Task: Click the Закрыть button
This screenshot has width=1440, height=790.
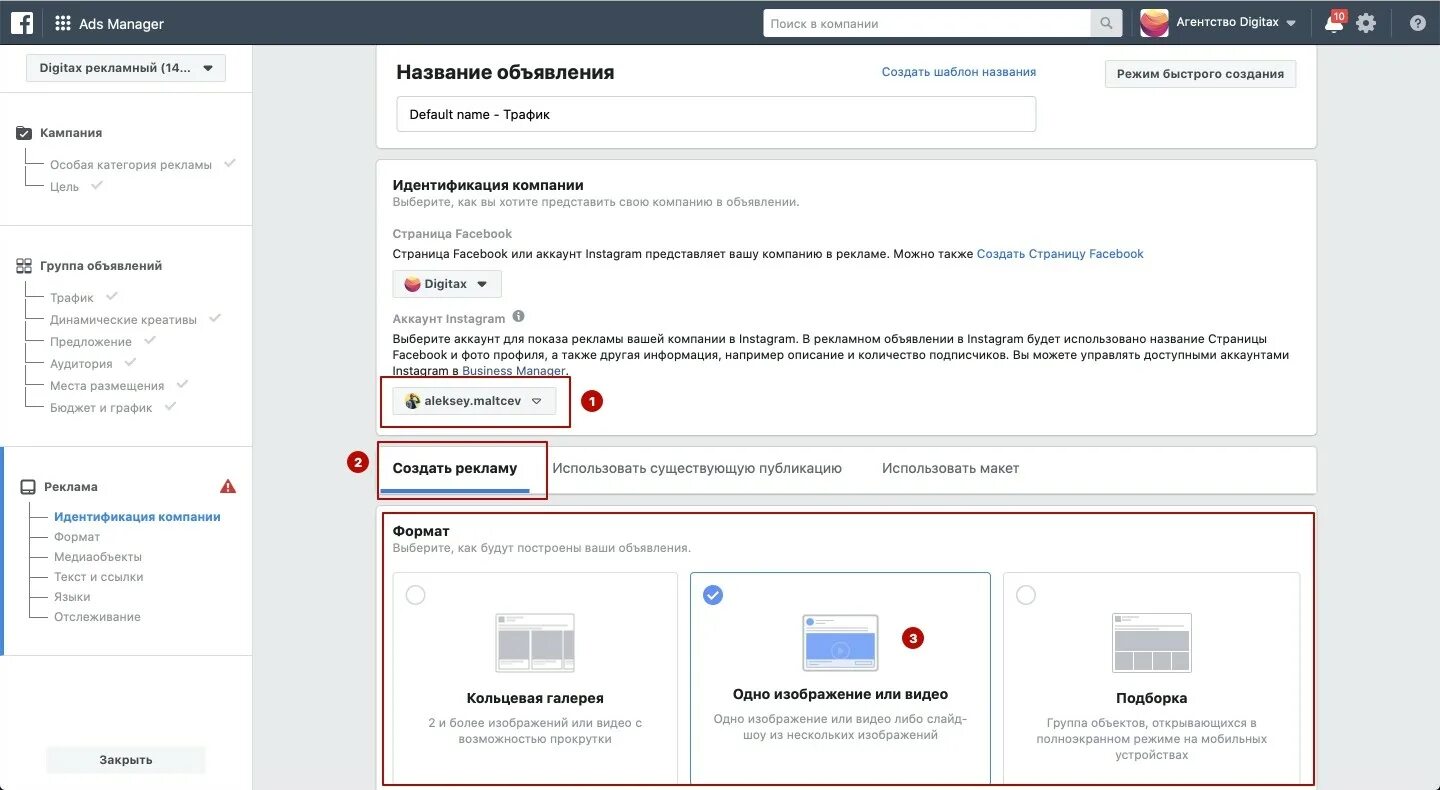Action: click(x=126, y=760)
